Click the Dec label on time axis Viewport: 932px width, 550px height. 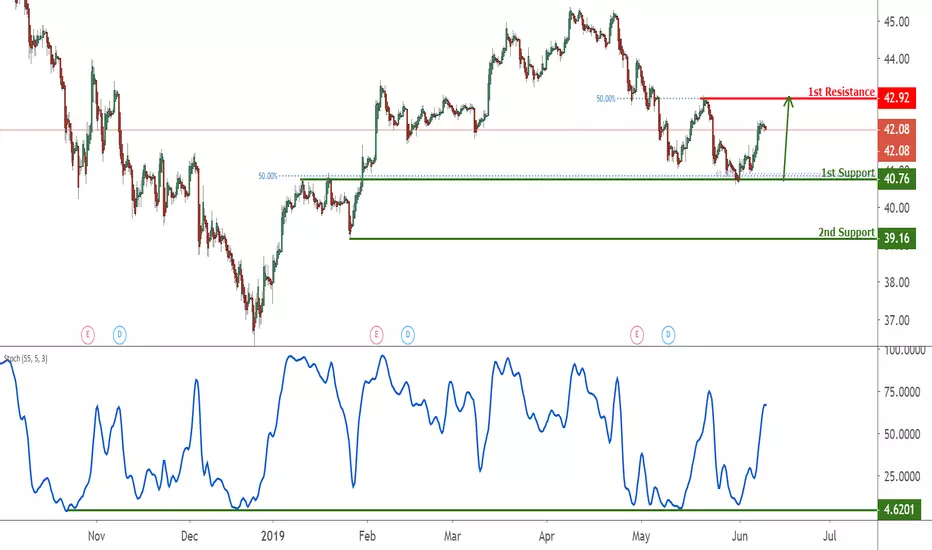(189, 536)
